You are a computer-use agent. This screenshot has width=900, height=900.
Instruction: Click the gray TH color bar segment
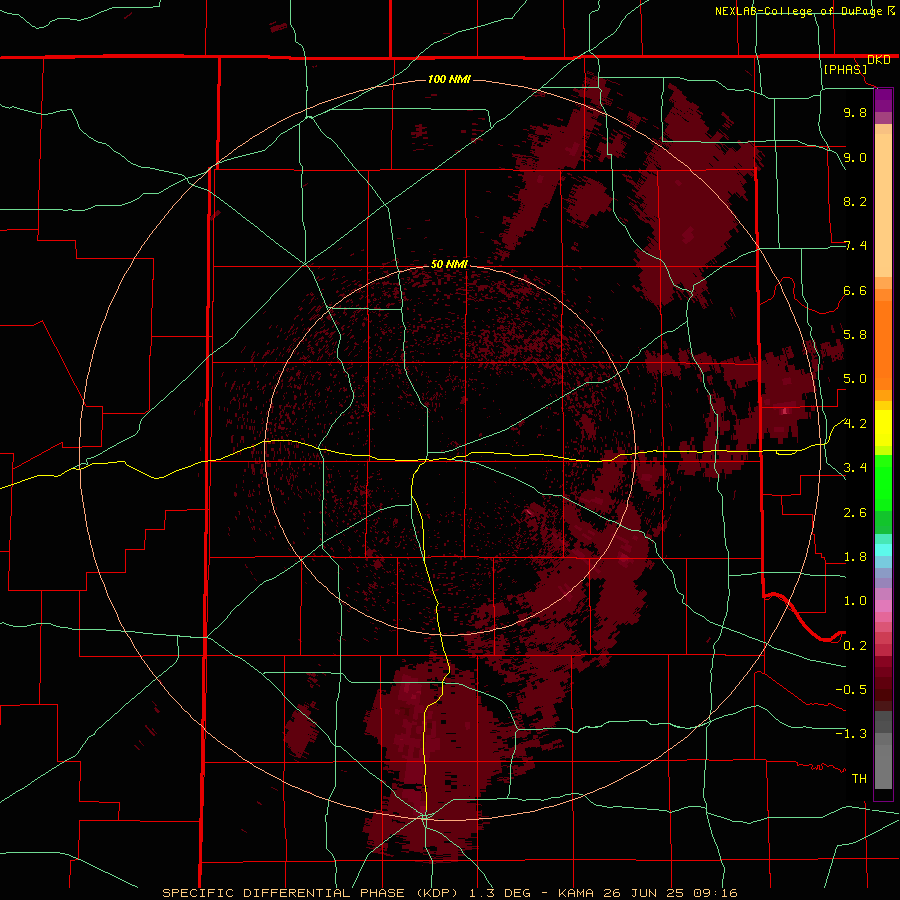click(883, 766)
